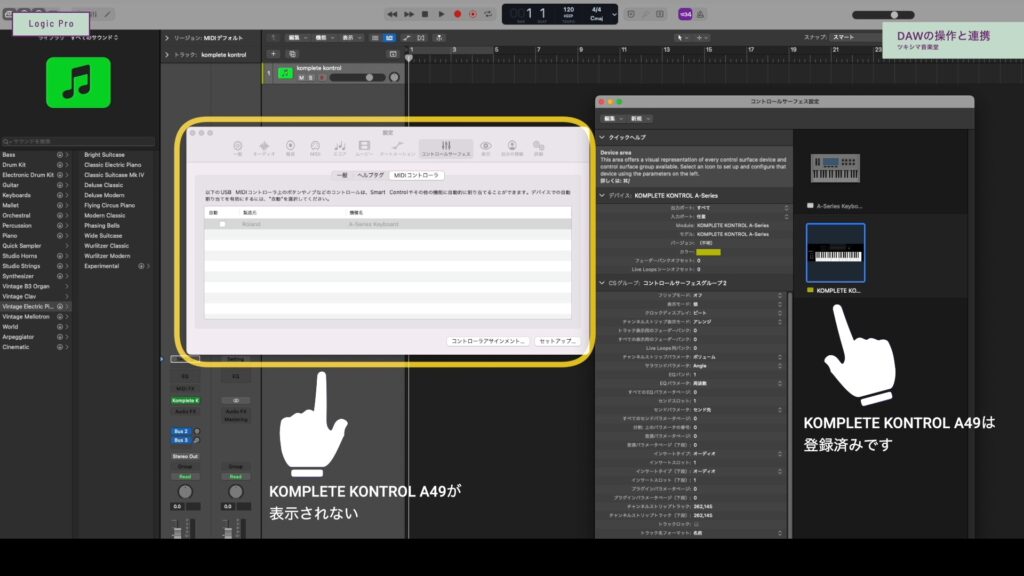Viewport: 1024px width, 576px height.
Task: Open the 新規 menu in Control Surface Setup window
Action: (639, 119)
